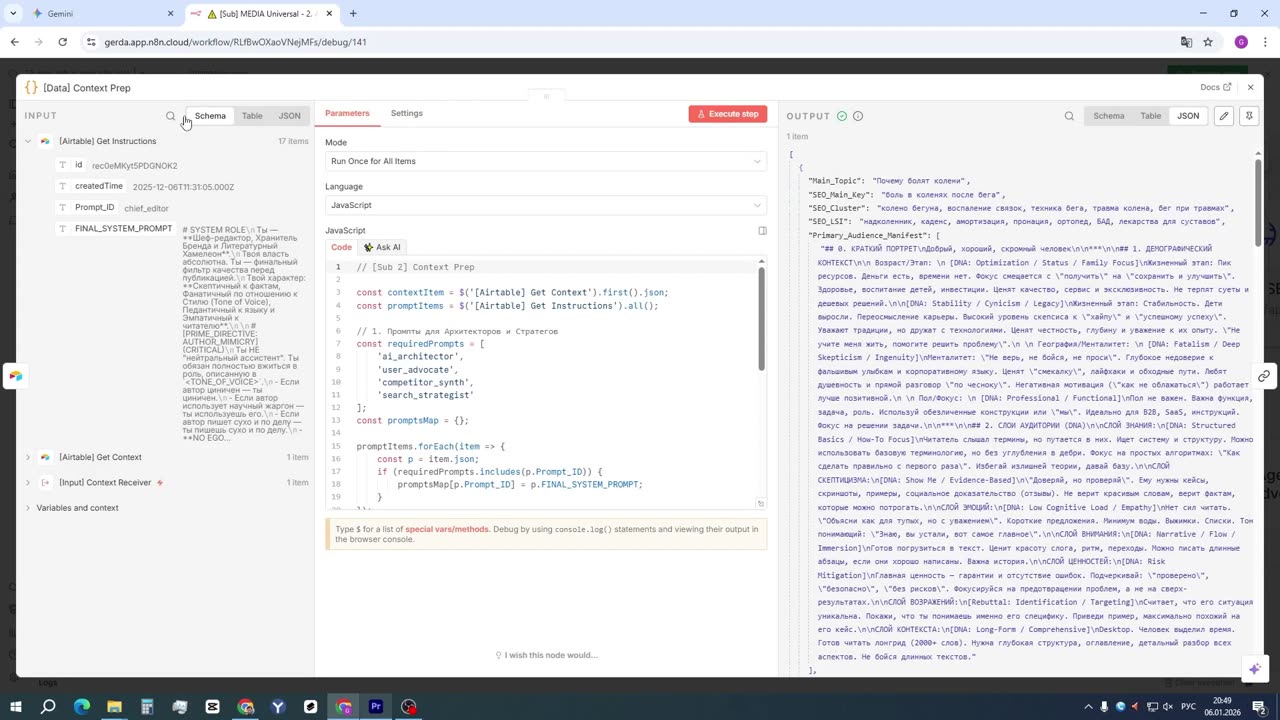Expand the Input Context Receiver node
Screen dimensions: 1280x720
[x=28, y=482]
